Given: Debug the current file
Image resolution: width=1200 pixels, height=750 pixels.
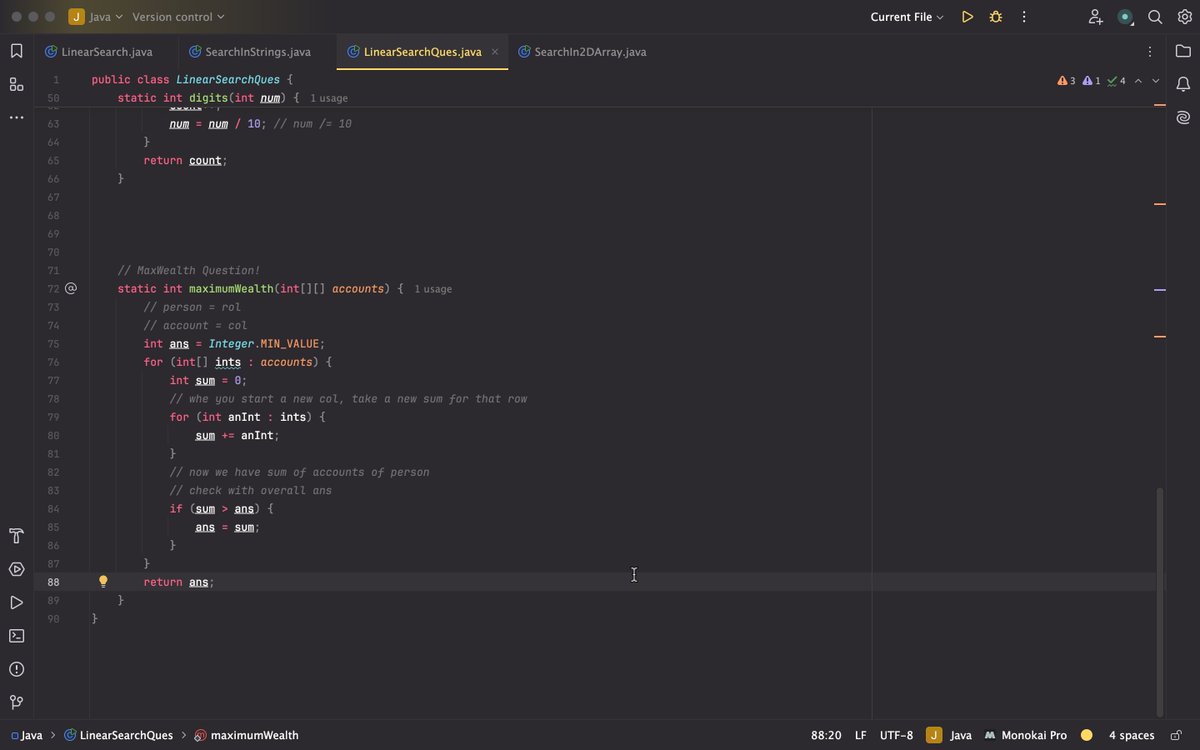Looking at the screenshot, I should pyautogui.click(x=995, y=17).
